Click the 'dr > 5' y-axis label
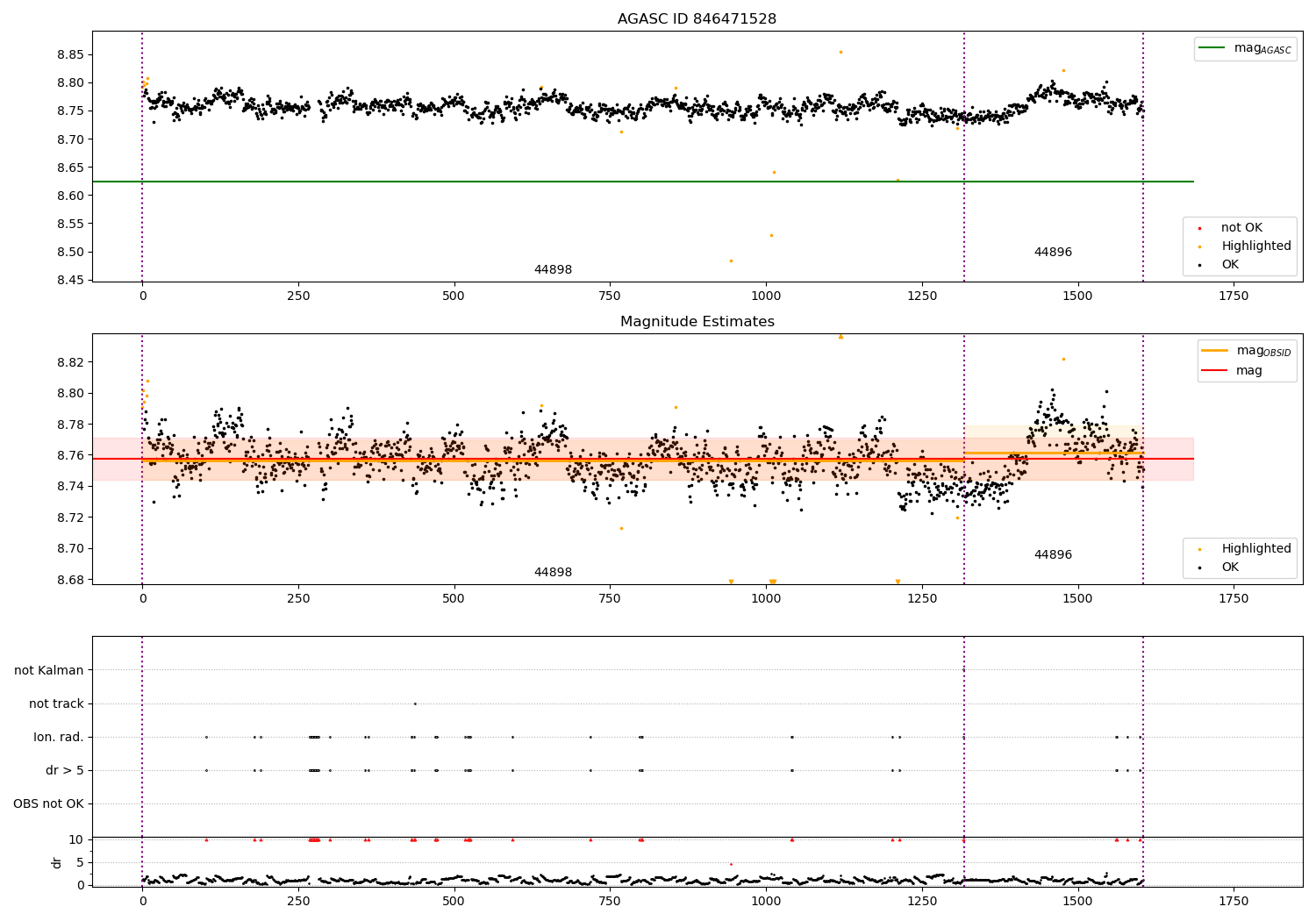 [65, 770]
